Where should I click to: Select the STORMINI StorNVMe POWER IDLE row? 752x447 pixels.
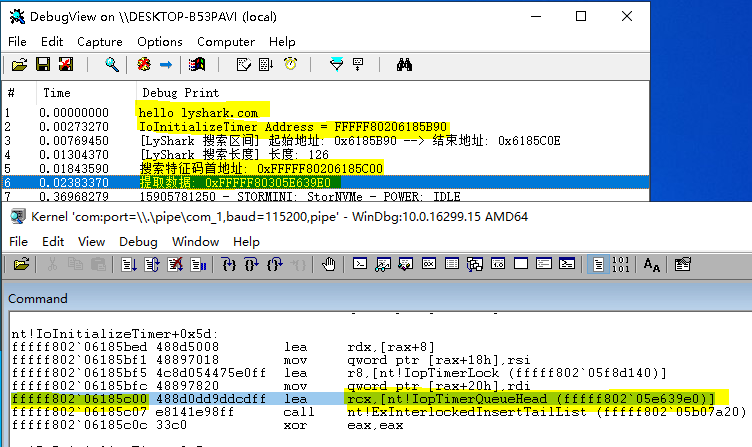(x=326, y=196)
